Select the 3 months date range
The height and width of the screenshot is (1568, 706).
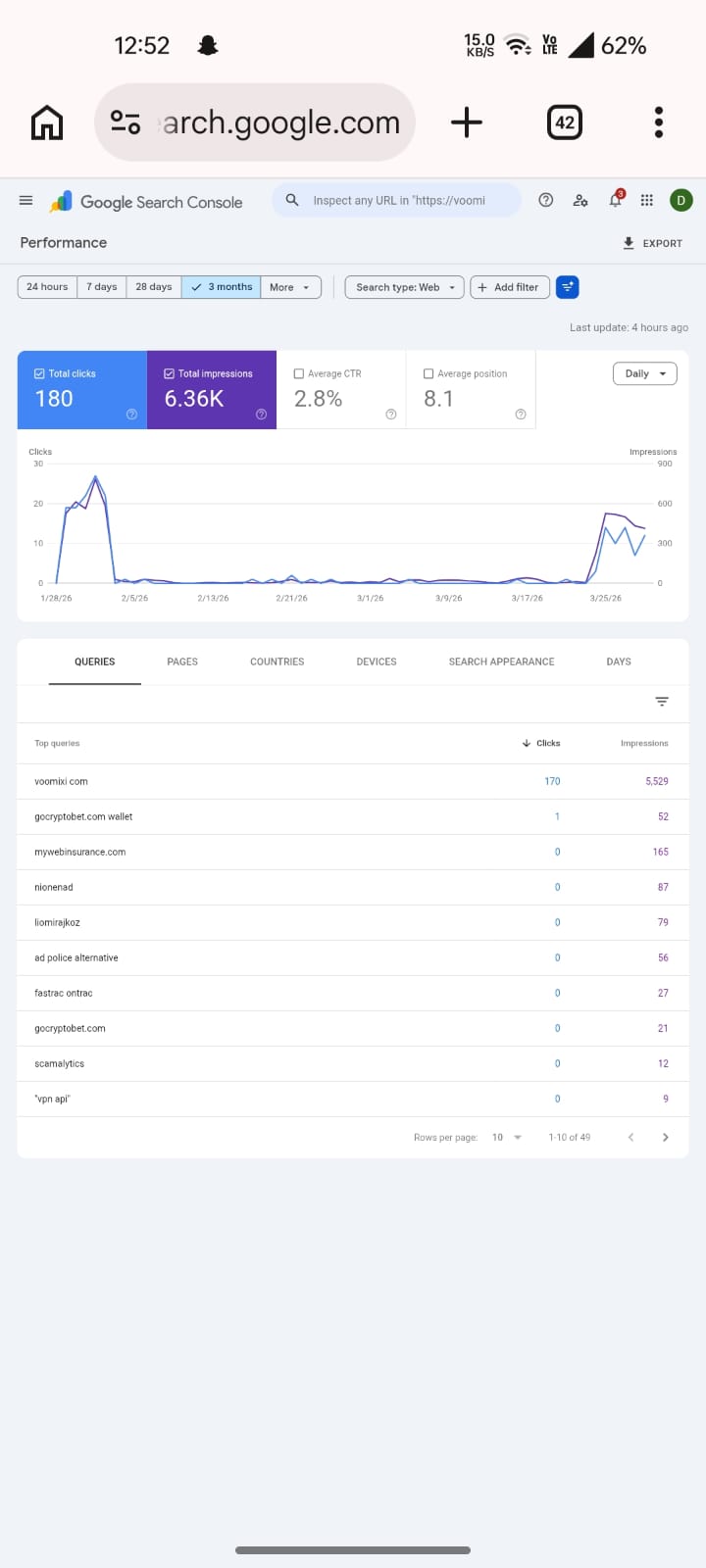(221, 287)
